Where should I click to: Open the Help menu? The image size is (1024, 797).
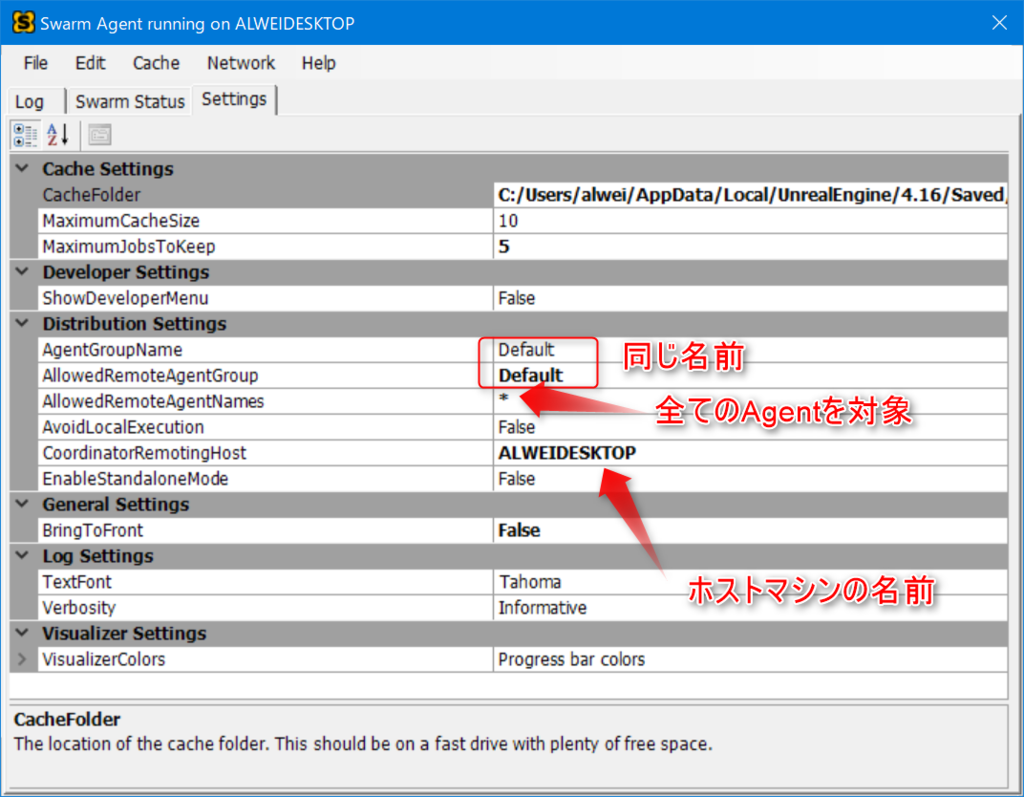click(x=319, y=63)
